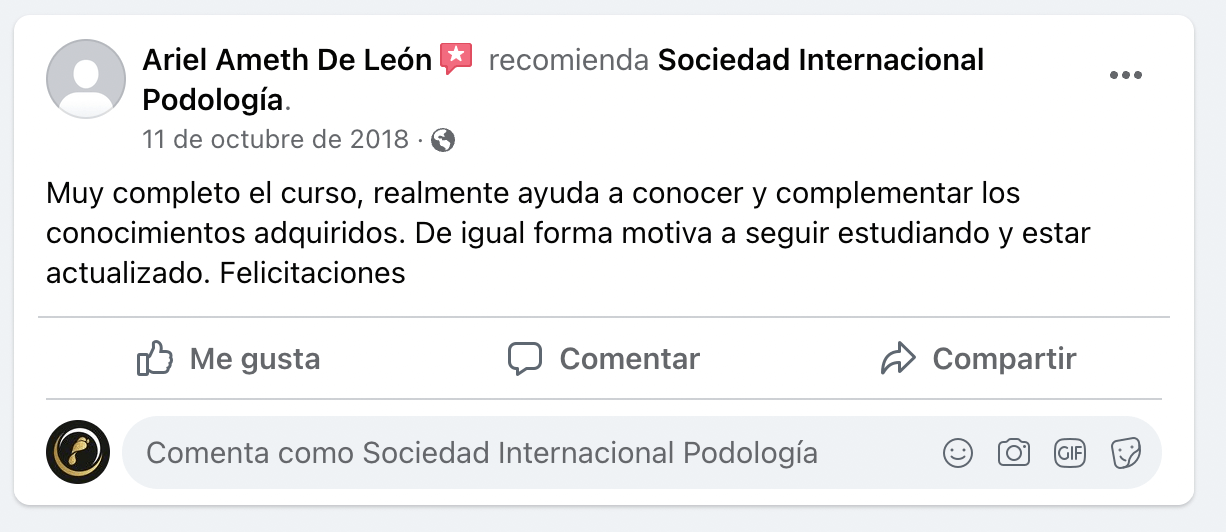Click the red star recommendation badge
The image size is (1226, 532).
click(456, 59)
